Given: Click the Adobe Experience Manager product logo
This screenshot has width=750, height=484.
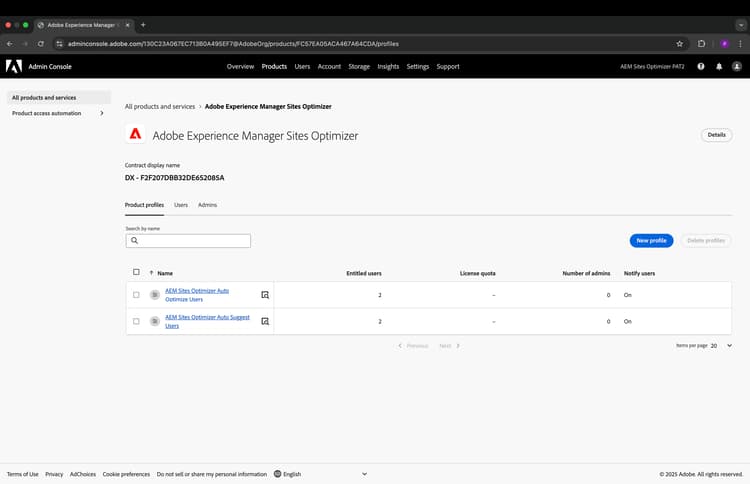Looking at the screenshot, I should (135, 134).
